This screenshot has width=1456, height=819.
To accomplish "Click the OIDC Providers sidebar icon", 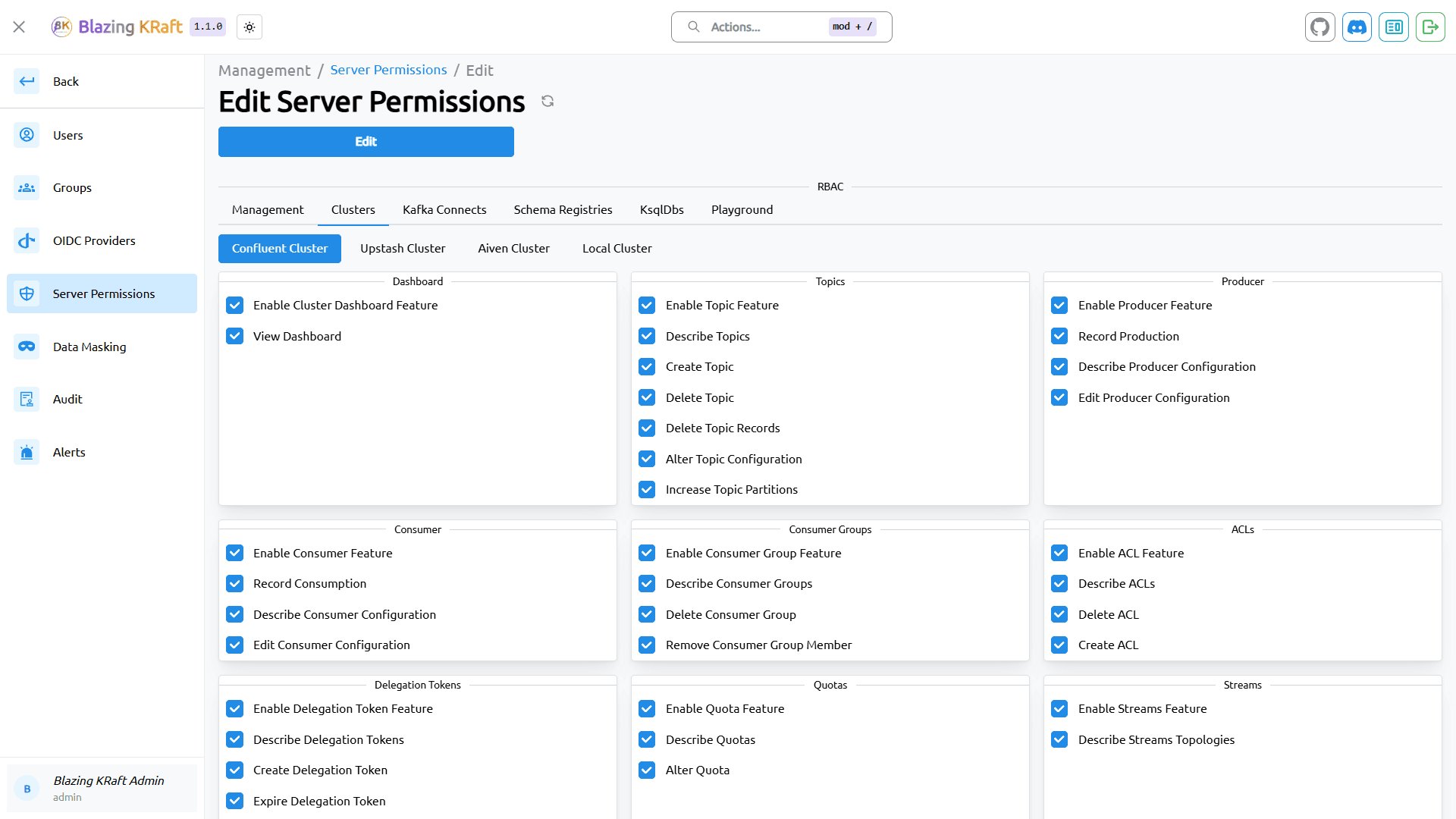I will [26, 240].
